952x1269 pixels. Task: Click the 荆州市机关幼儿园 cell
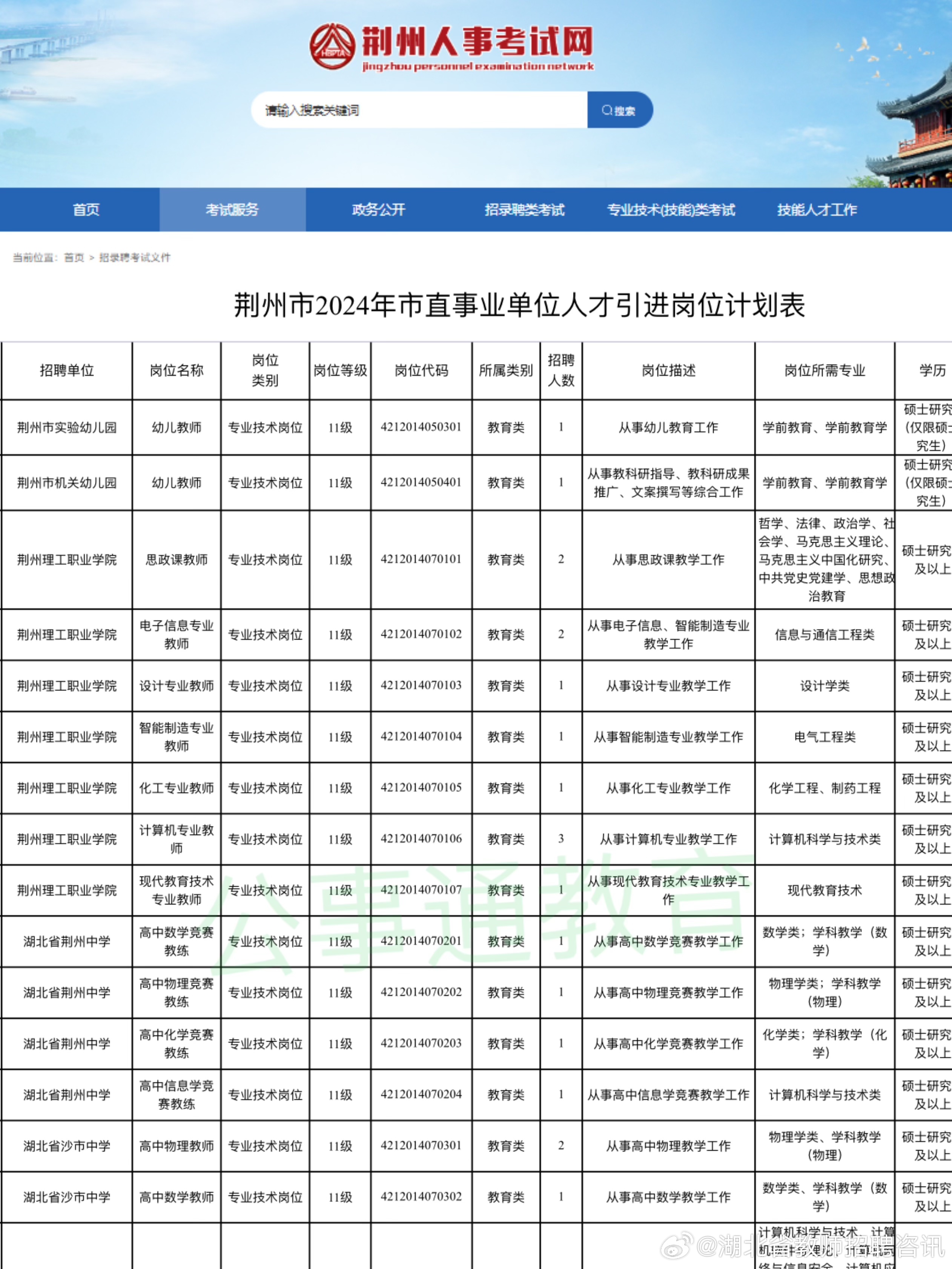pyautogui.click(x=66, y=482)
